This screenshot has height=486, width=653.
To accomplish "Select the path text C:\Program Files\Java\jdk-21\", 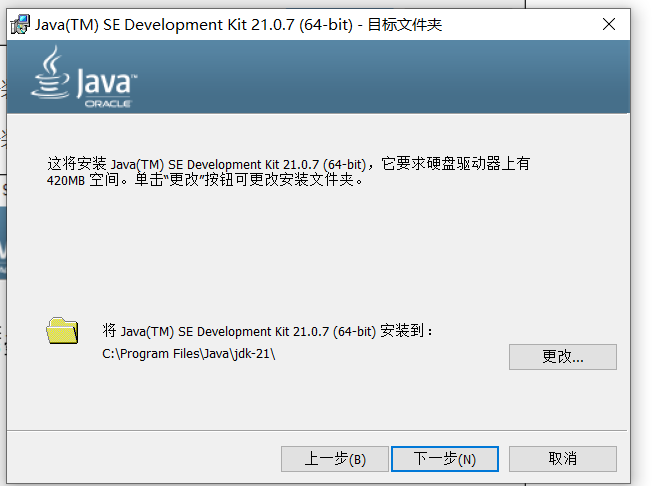I will coord(189,354).
